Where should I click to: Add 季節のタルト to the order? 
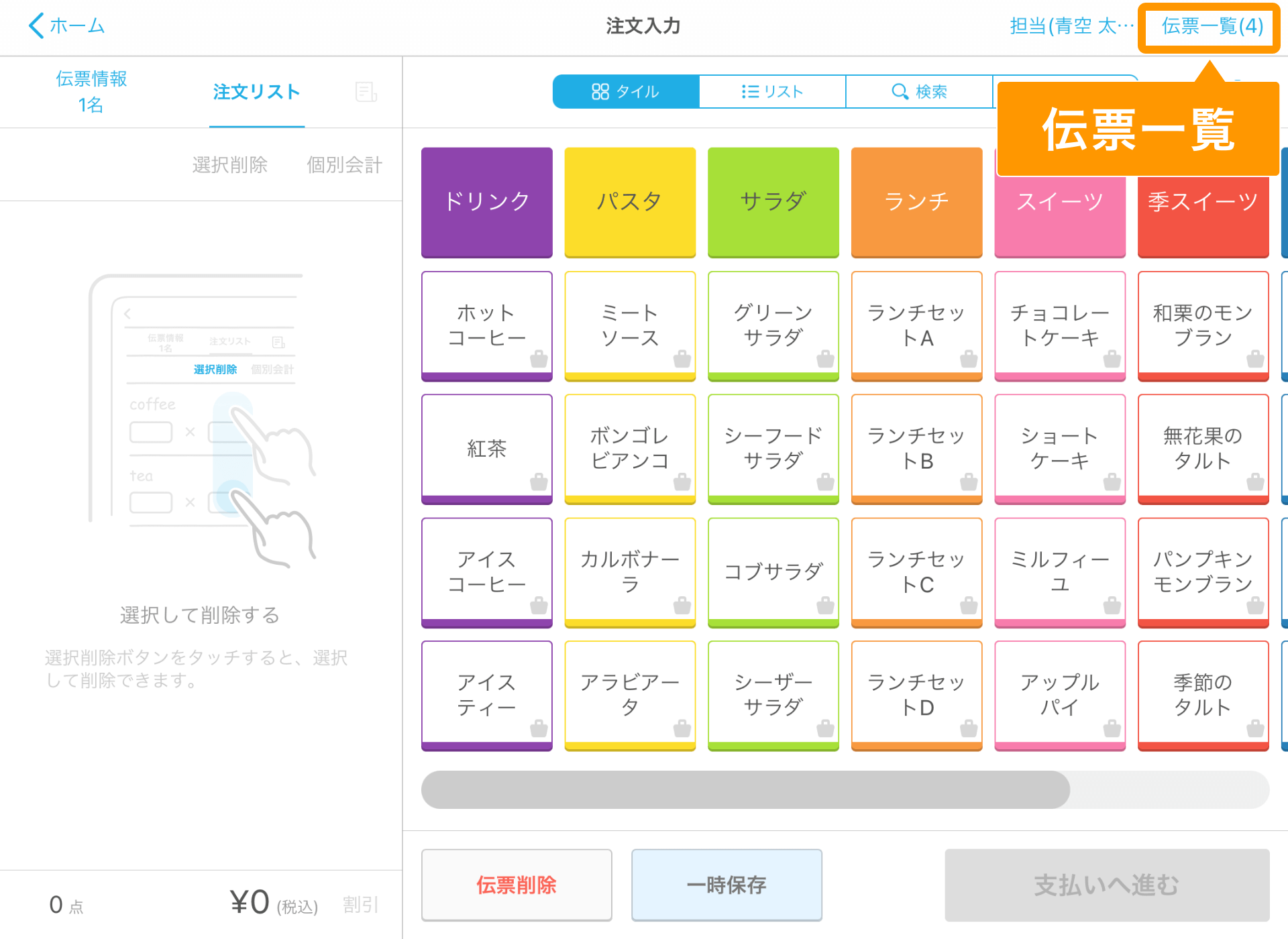coord(1203,696)
